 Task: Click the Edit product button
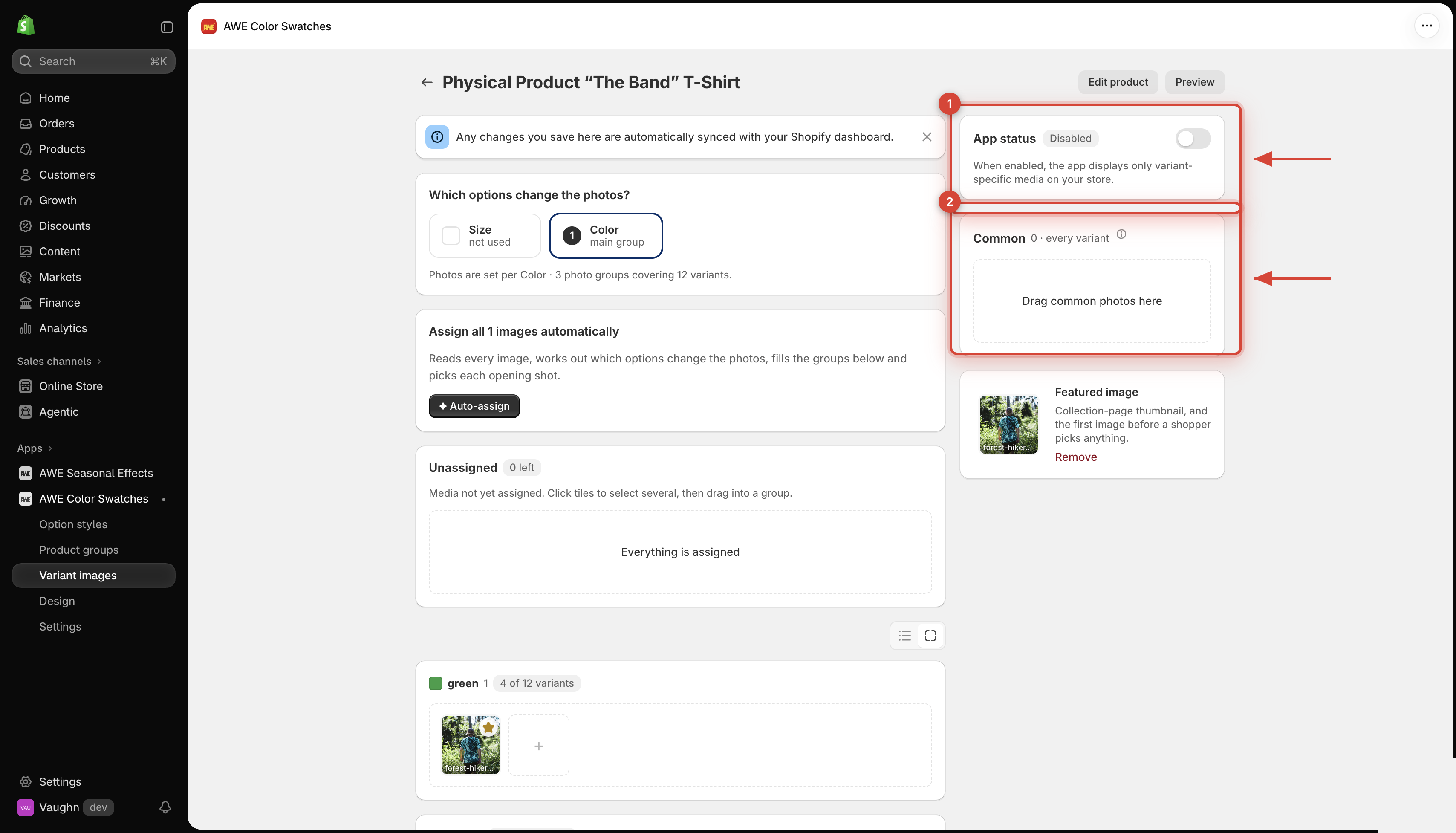point(1118,82)
